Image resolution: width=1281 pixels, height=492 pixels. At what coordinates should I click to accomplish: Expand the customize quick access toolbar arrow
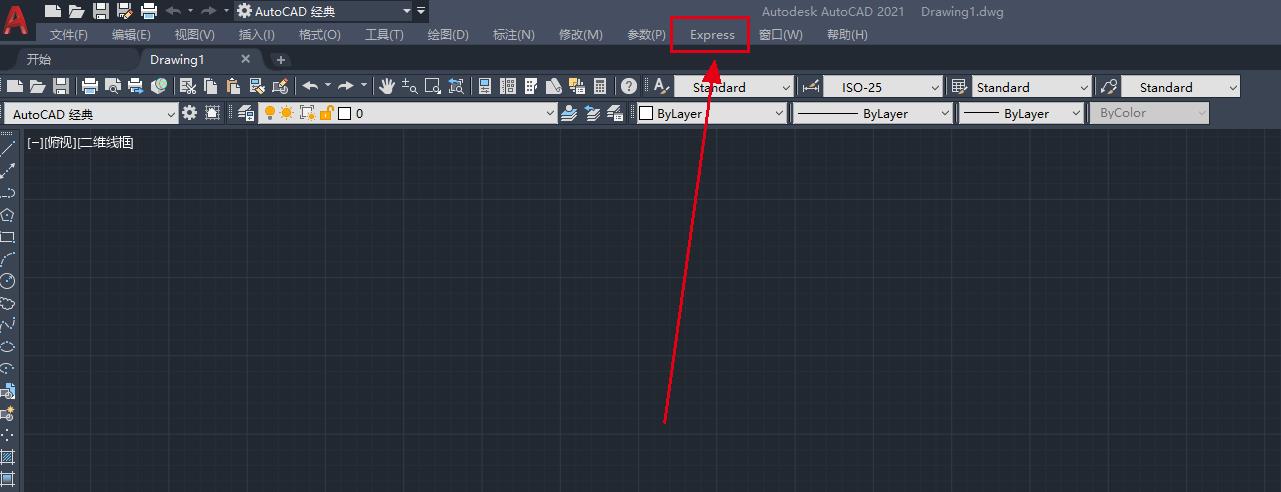point(422,12)
